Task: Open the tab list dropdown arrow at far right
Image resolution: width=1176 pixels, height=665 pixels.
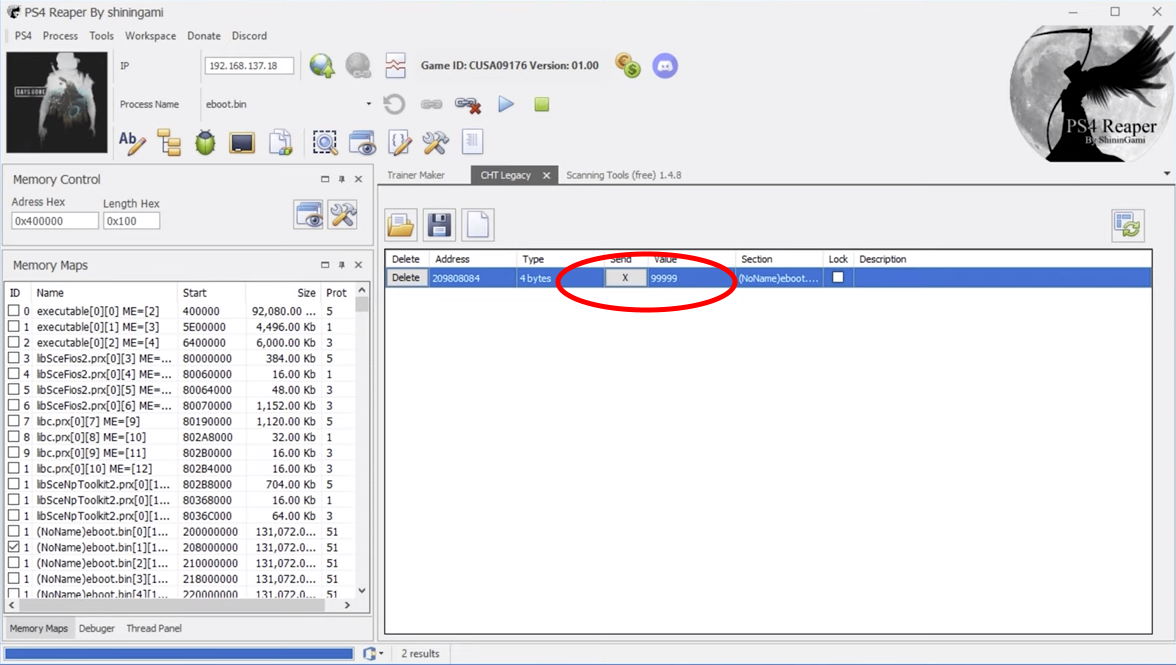Action: tap(1167, 174)
